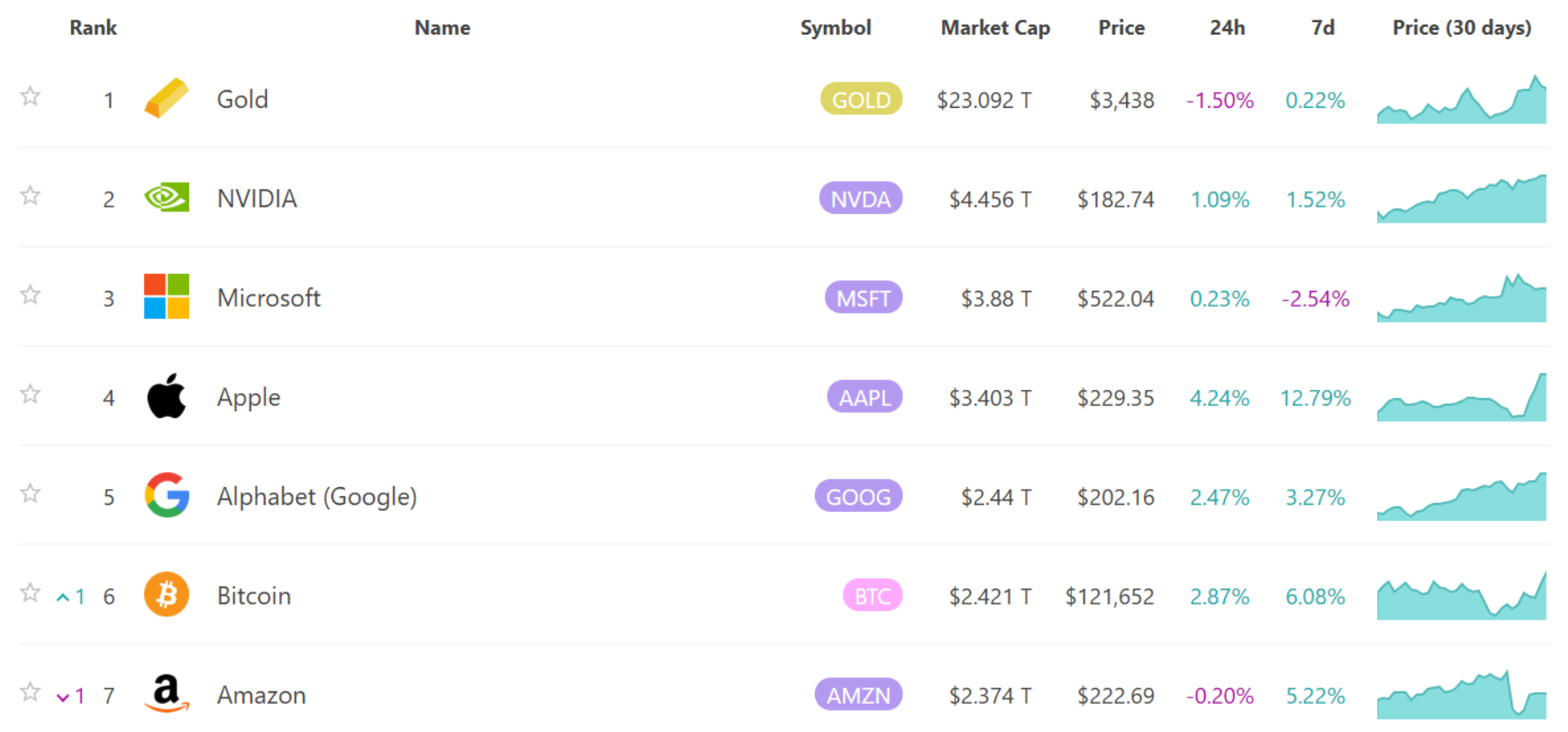Click Apple's 12.79% 7d change
Viewport: 1568px width, 732px height.
[1315, 398]
